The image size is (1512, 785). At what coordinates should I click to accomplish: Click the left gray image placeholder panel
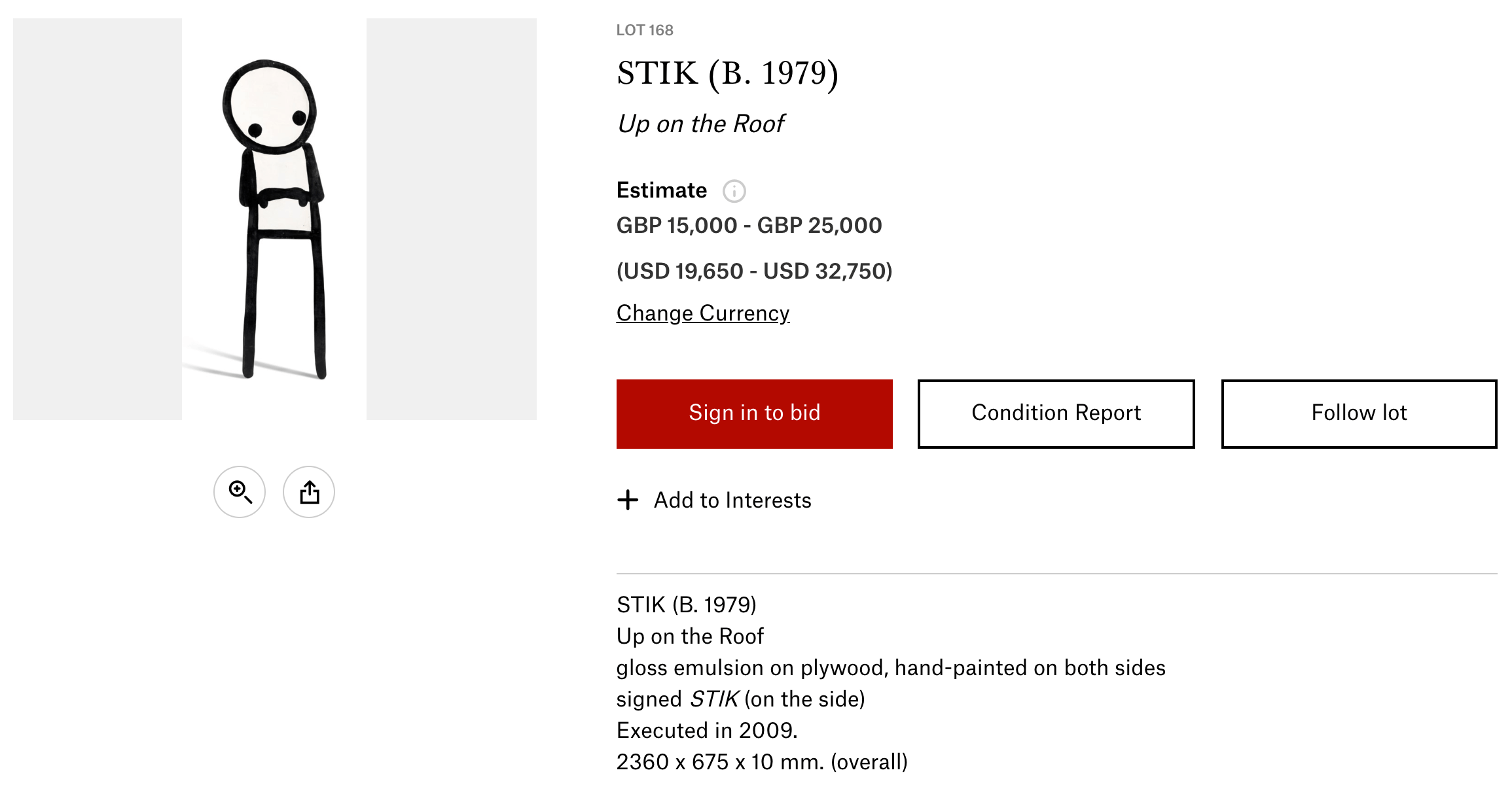pos(98,219)
